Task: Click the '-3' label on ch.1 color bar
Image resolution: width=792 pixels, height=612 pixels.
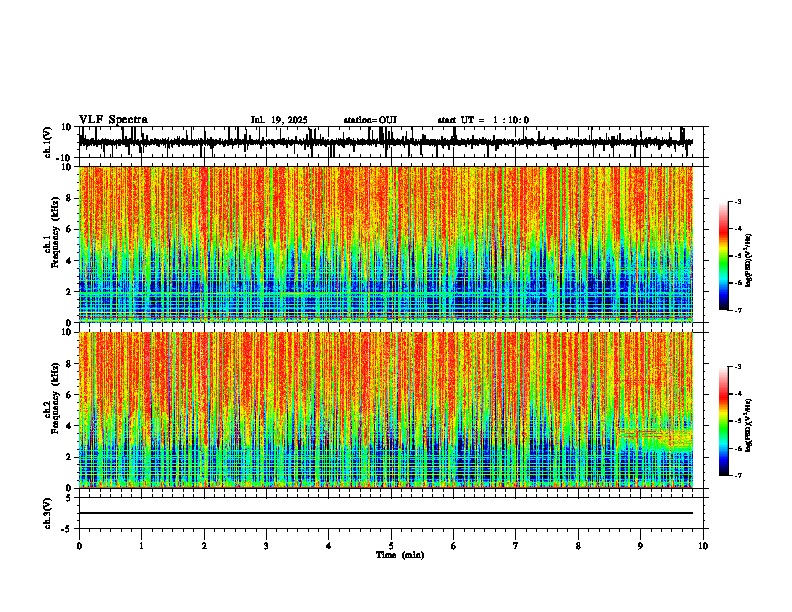Action: coord(737,201)
